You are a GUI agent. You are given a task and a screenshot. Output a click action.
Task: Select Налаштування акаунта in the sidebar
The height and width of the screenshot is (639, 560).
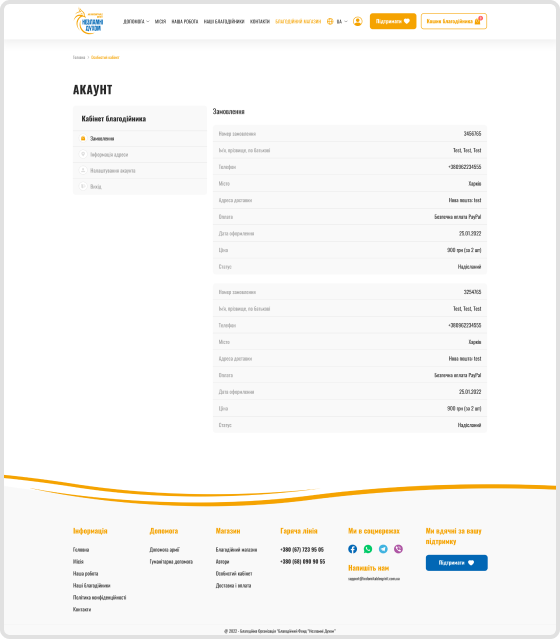pos(140,170)
